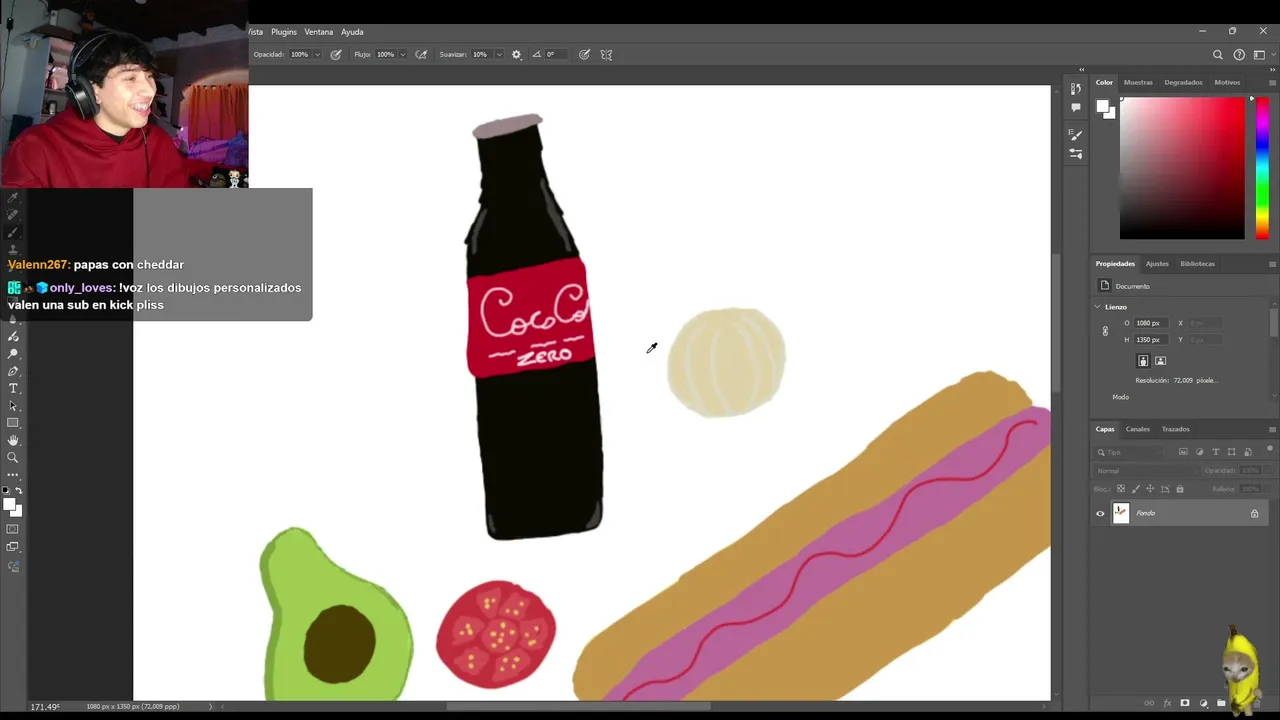Collapse the Lienzo section
Image resolution: width=1280 pixels, height=720 pixels.
coord(1098,307)
